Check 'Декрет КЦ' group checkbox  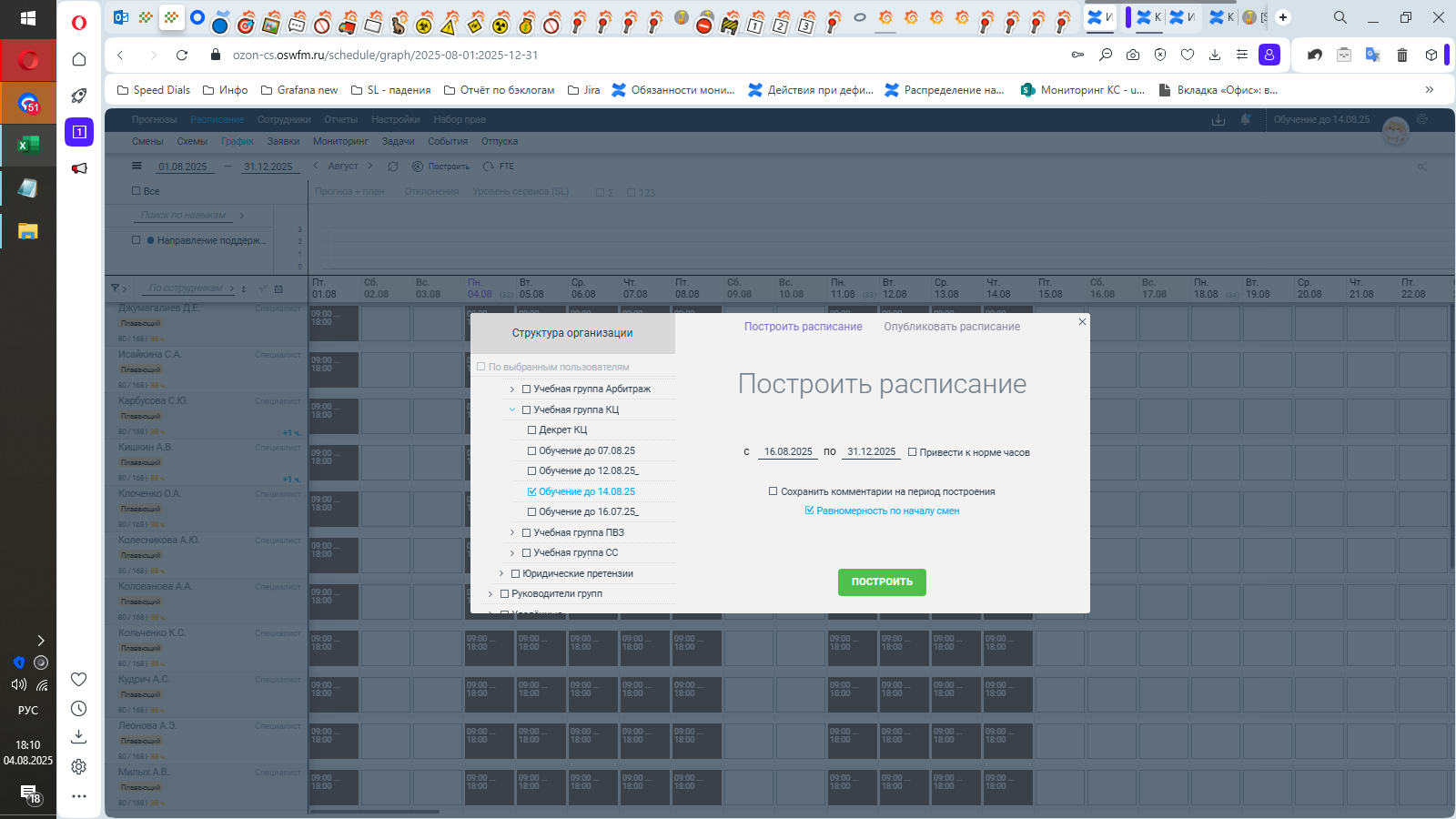532,430
